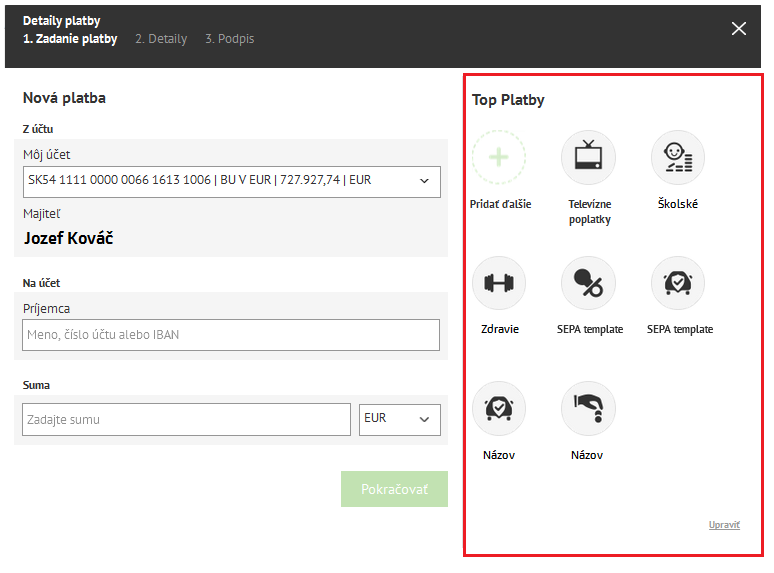This screenshot has width=774, height=573.
Task: Close the Detaily platby dialog
Action: coord(739,28)
